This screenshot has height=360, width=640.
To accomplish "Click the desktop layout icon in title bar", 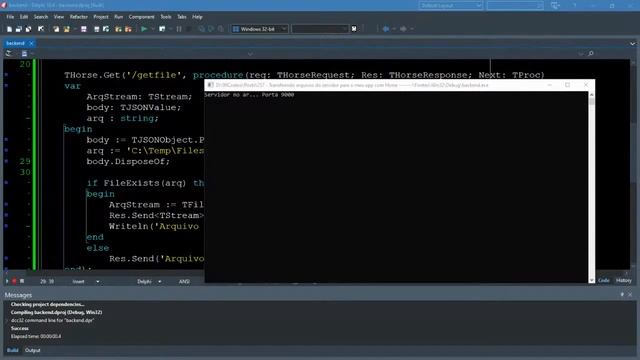I will pos(555,5).
